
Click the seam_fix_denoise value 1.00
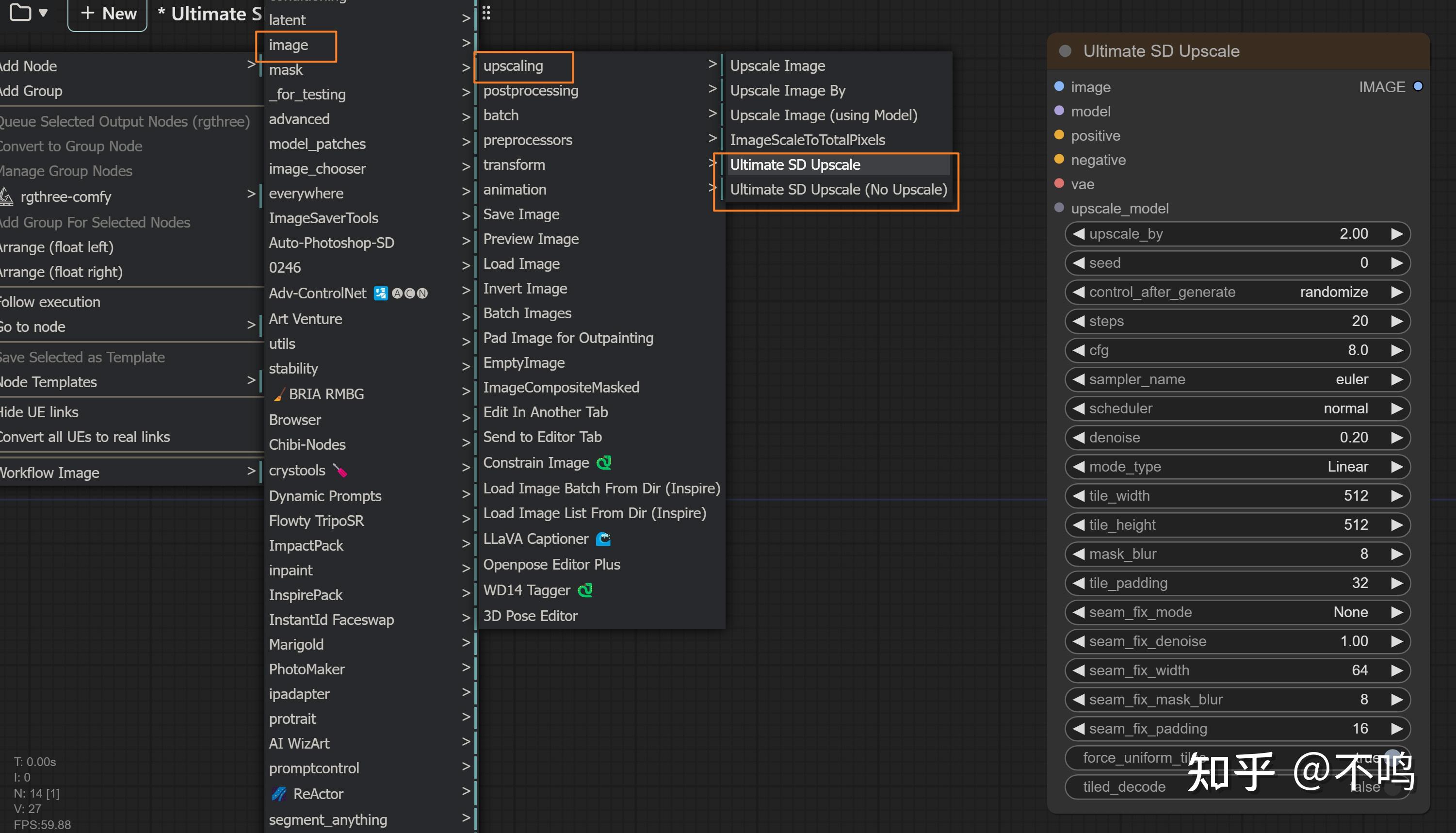pos(1354,641)
